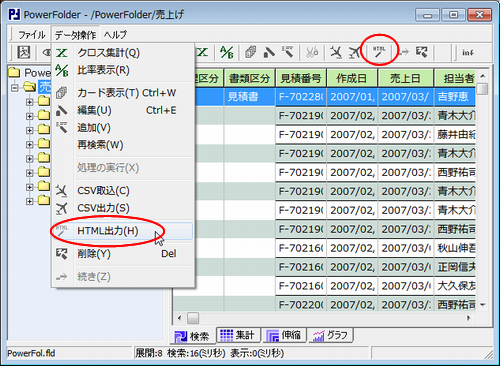
Task: Click the CSV import toolbar icon
Action: click(336, 52)
